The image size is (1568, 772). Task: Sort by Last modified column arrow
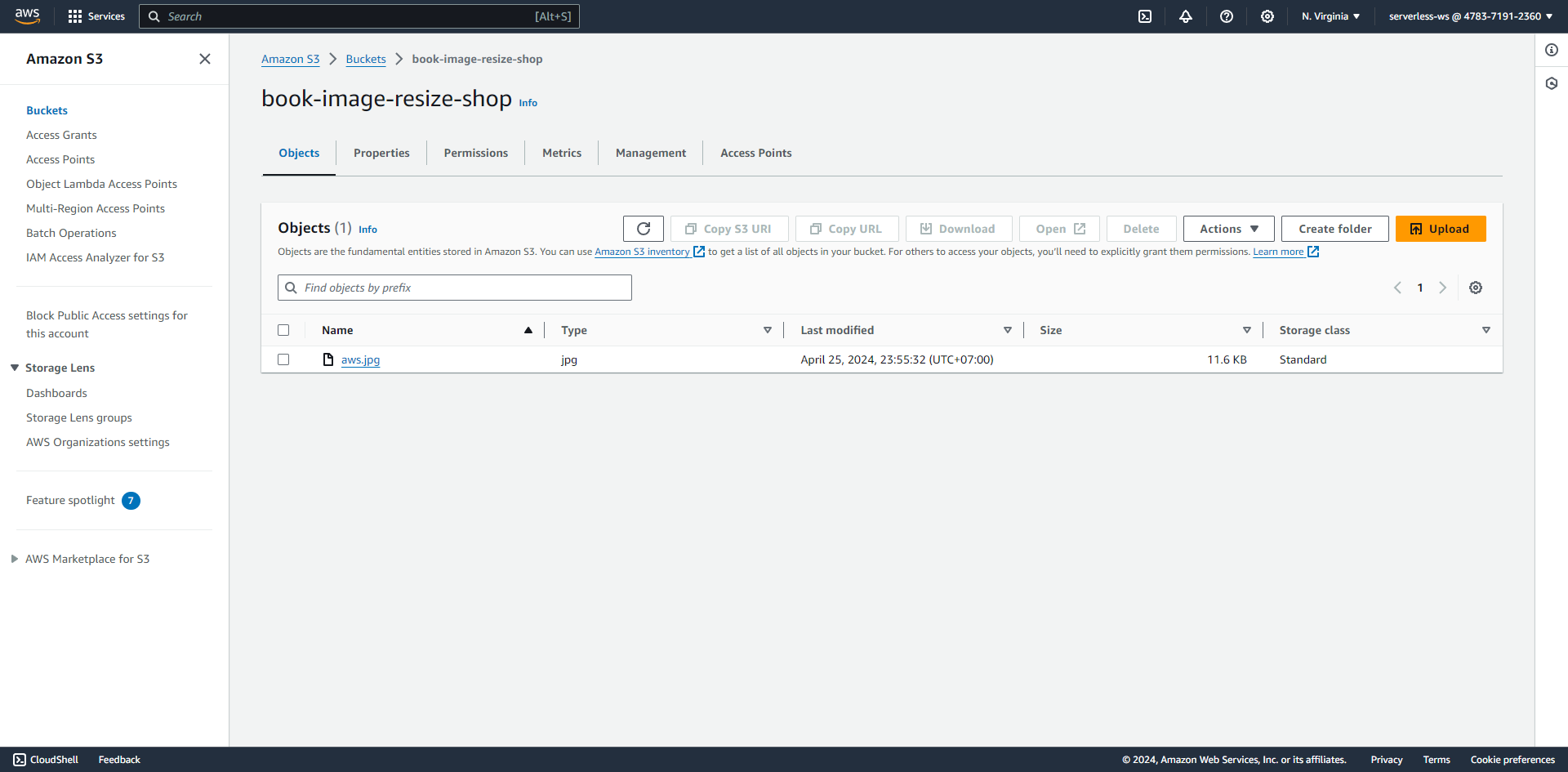click(1008, 330)
